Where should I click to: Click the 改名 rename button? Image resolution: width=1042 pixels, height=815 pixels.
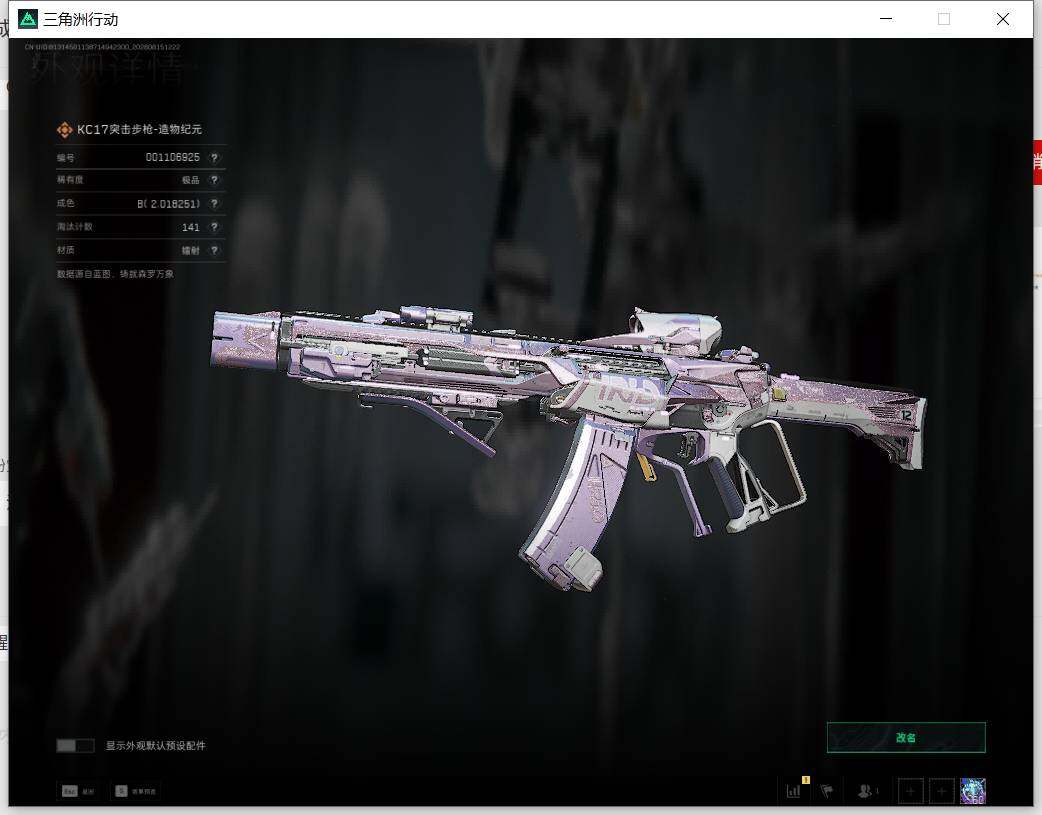pyautogui.click(x=906, y=737)
